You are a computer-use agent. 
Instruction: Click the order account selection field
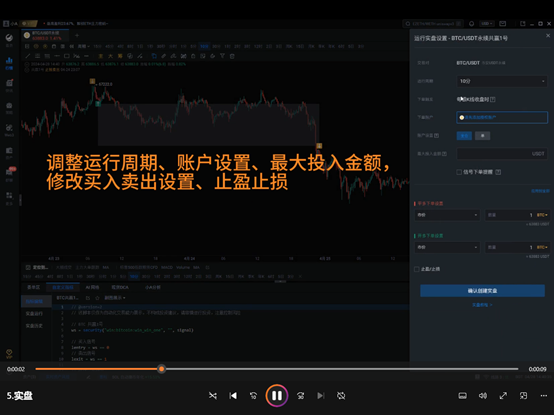[502, 117]
